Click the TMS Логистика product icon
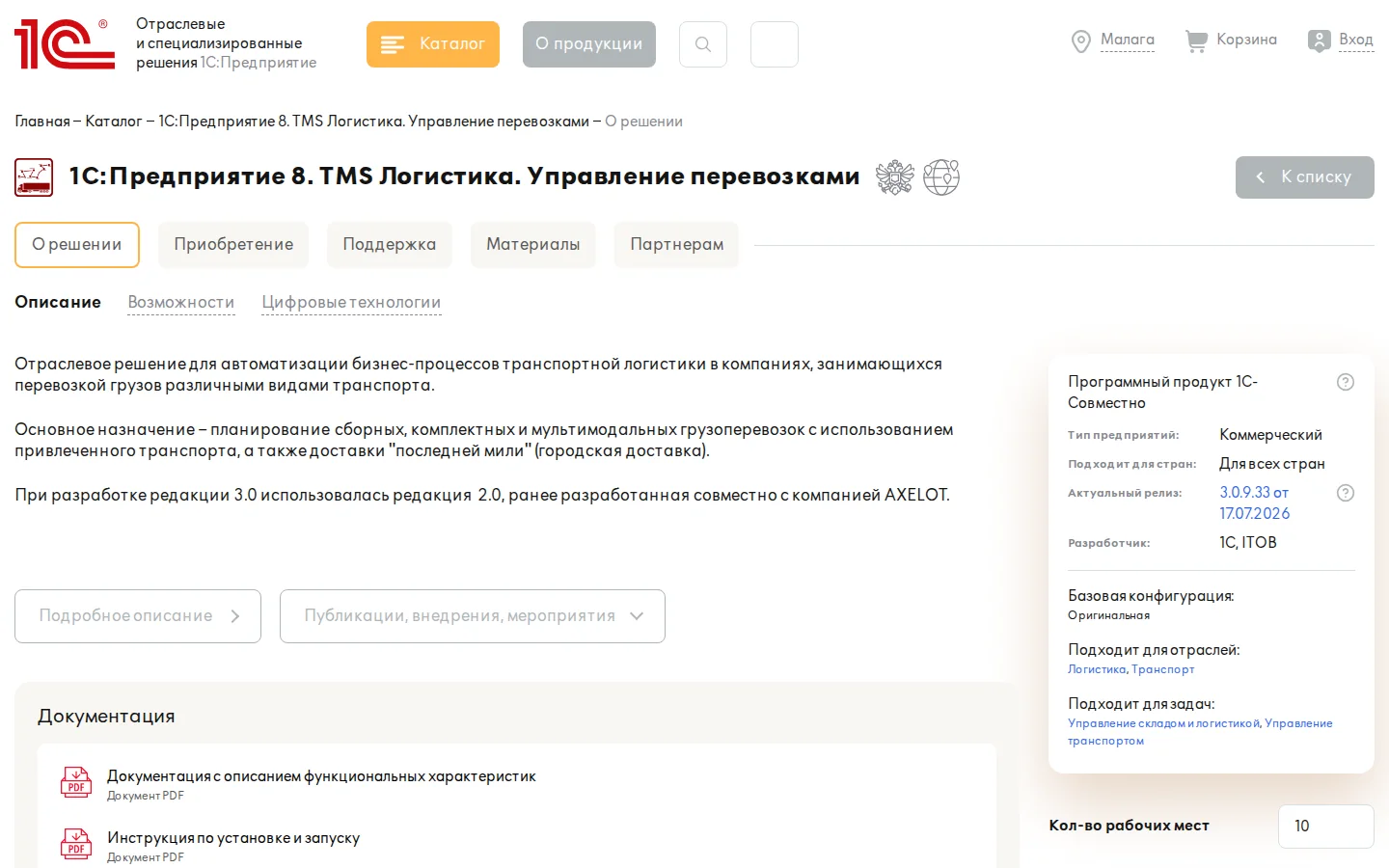Image resolution: width=1389 pixels, height=868 pixels. click(x=34, y=177)
